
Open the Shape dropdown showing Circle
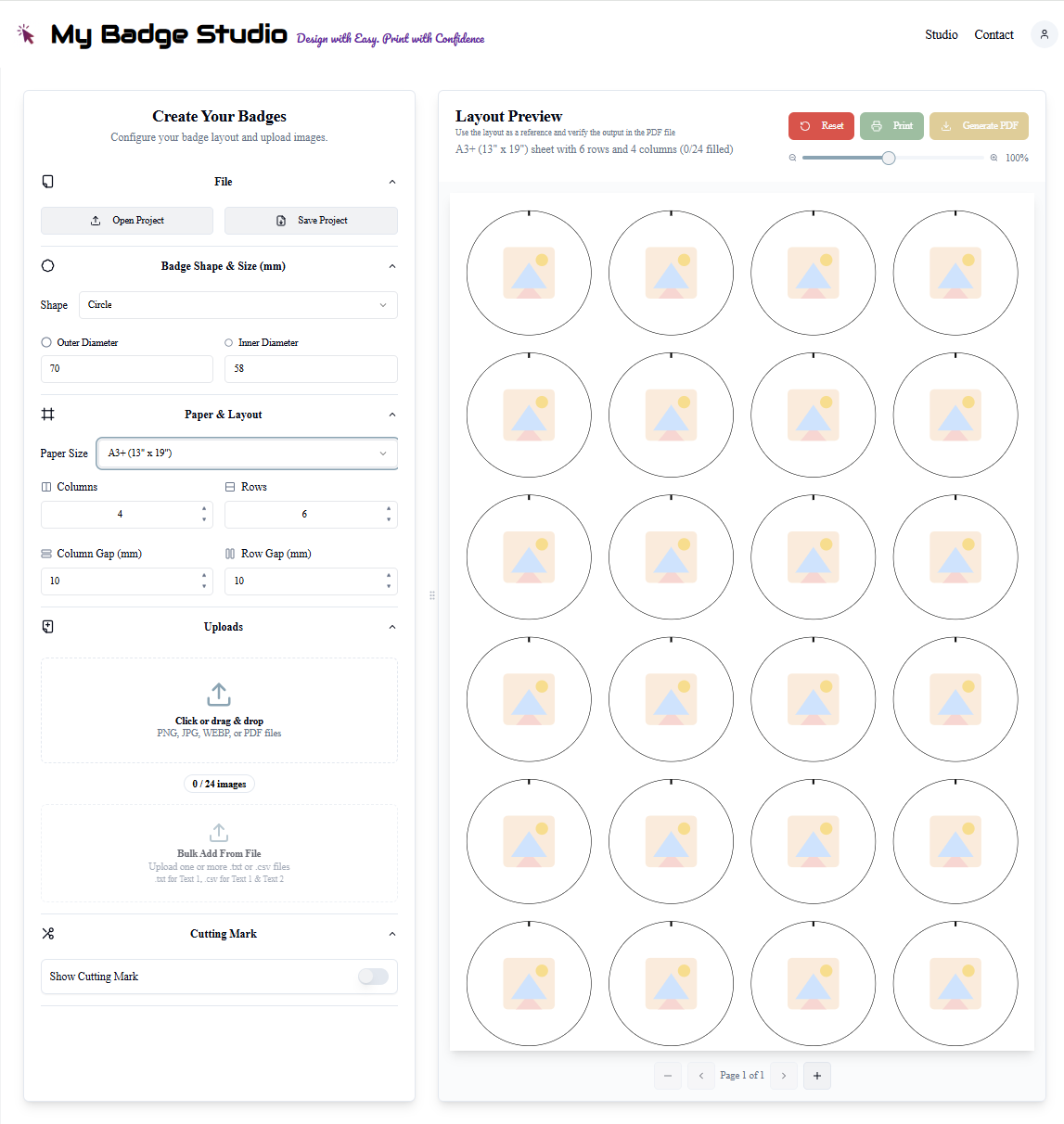[x=238, y=305]
